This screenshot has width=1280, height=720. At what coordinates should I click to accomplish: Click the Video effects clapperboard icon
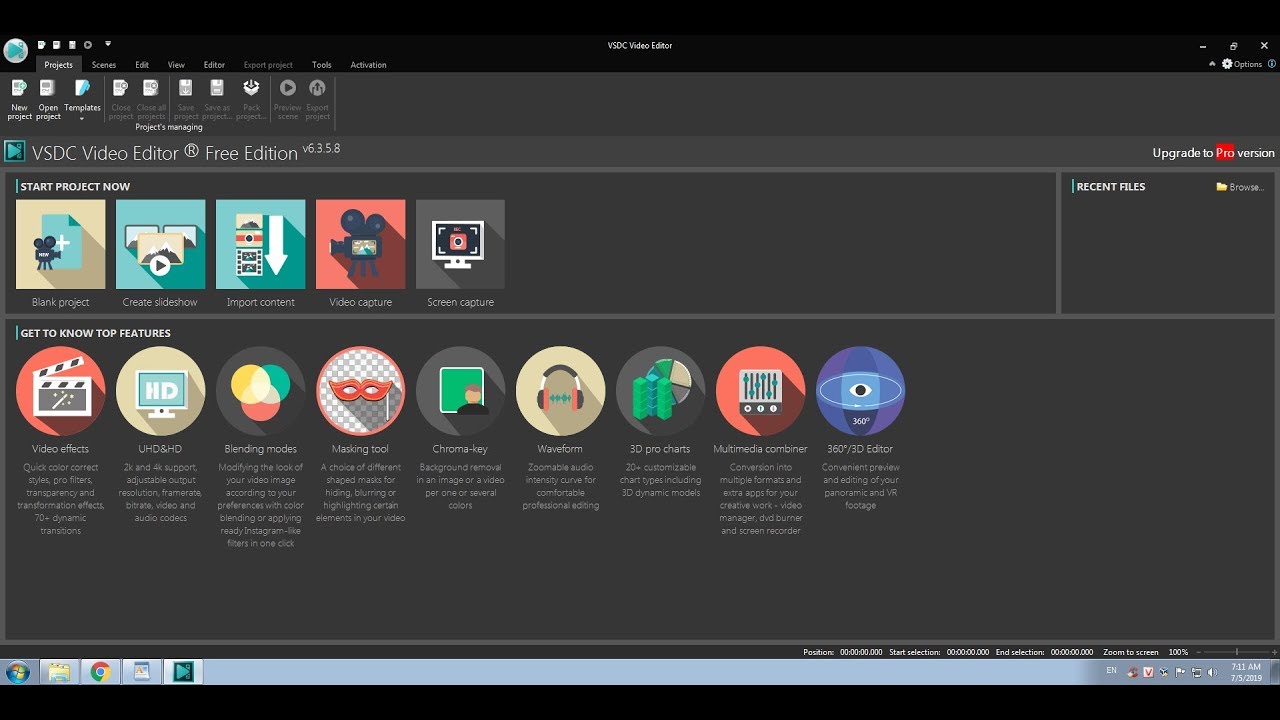[x=60, y=391]
